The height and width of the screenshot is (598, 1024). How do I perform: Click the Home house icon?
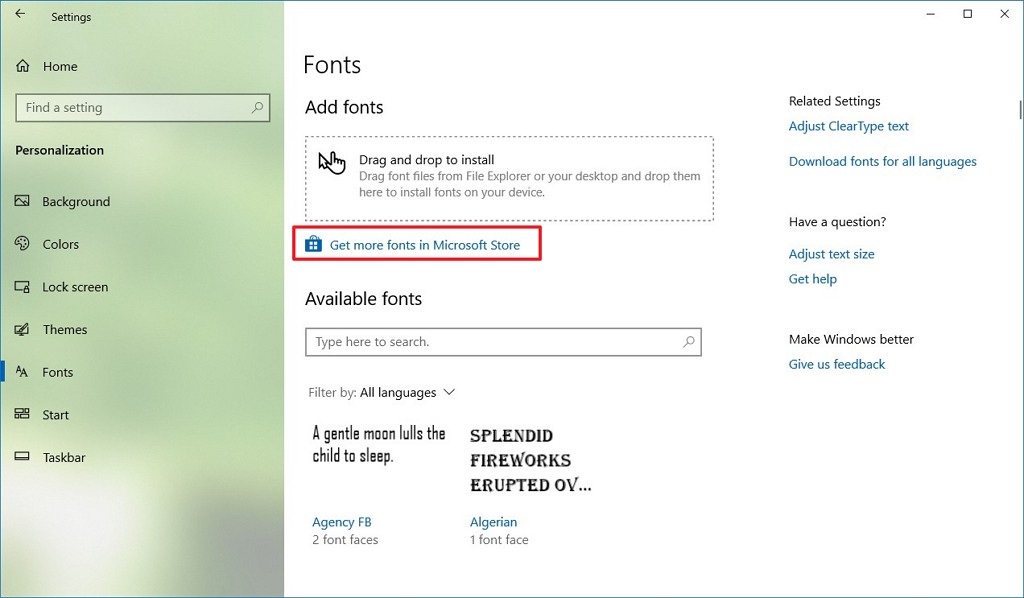[x=23, y=66]
